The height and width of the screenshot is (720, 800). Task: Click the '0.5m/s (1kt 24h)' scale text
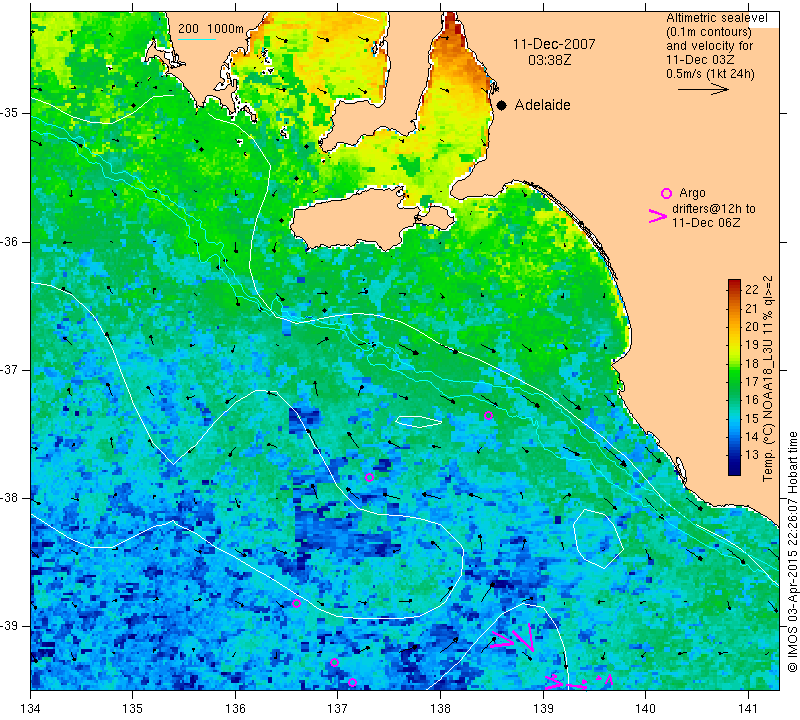[710, 73]
